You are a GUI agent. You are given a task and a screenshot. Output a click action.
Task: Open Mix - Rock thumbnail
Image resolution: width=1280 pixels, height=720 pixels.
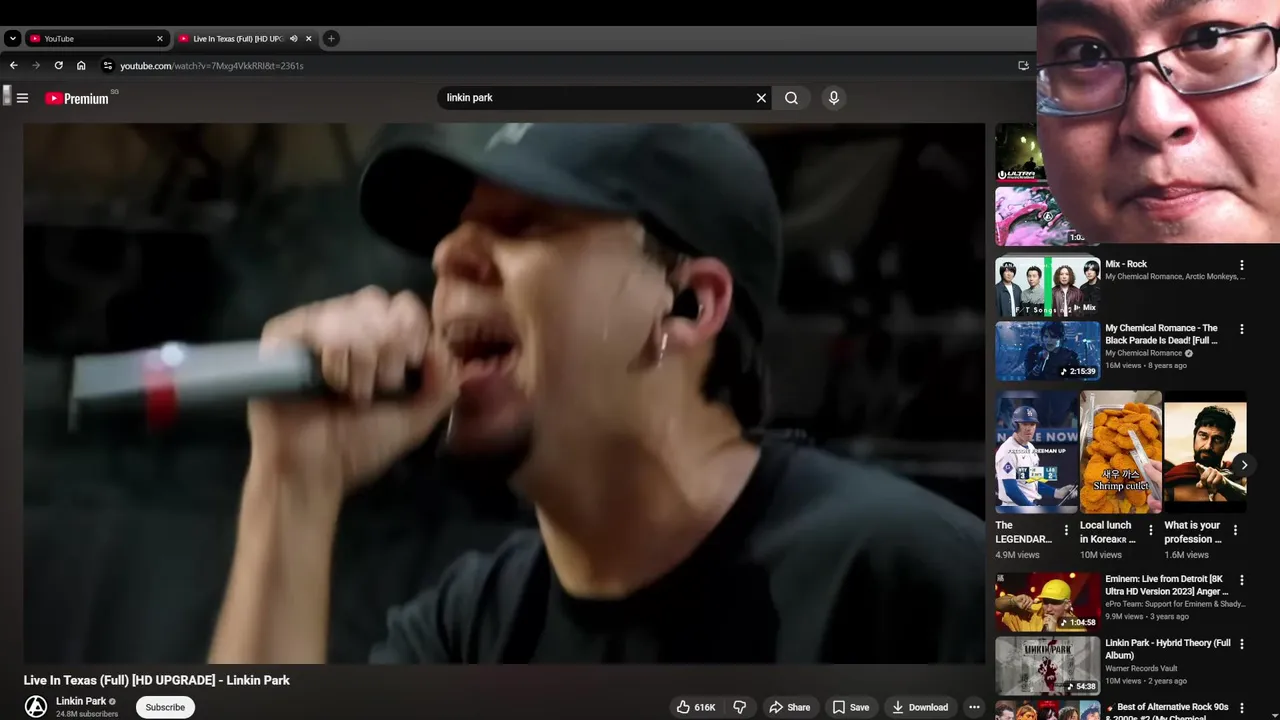tap(1047, 287)
